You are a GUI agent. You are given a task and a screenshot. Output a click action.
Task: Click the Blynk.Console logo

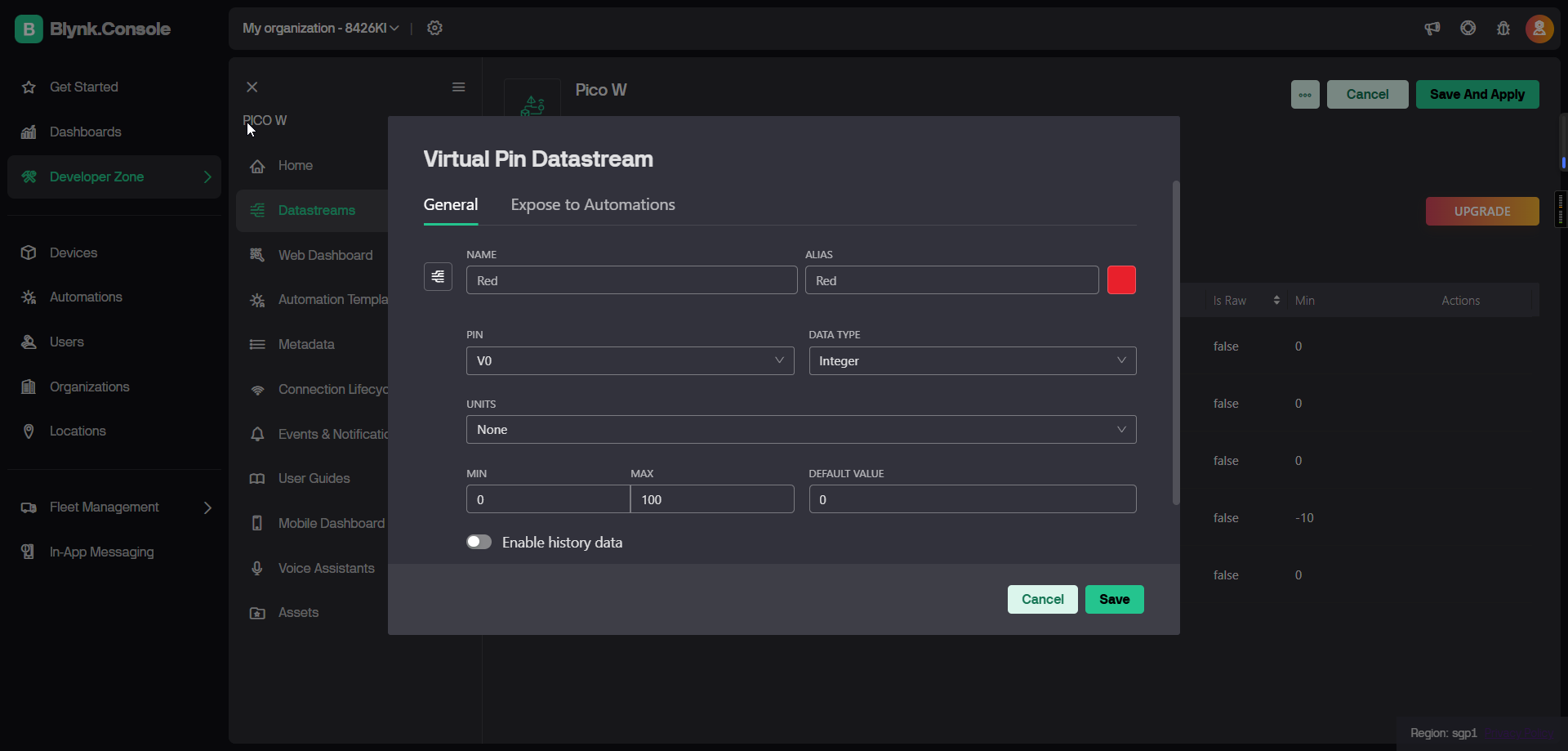[x=92, y=29]
